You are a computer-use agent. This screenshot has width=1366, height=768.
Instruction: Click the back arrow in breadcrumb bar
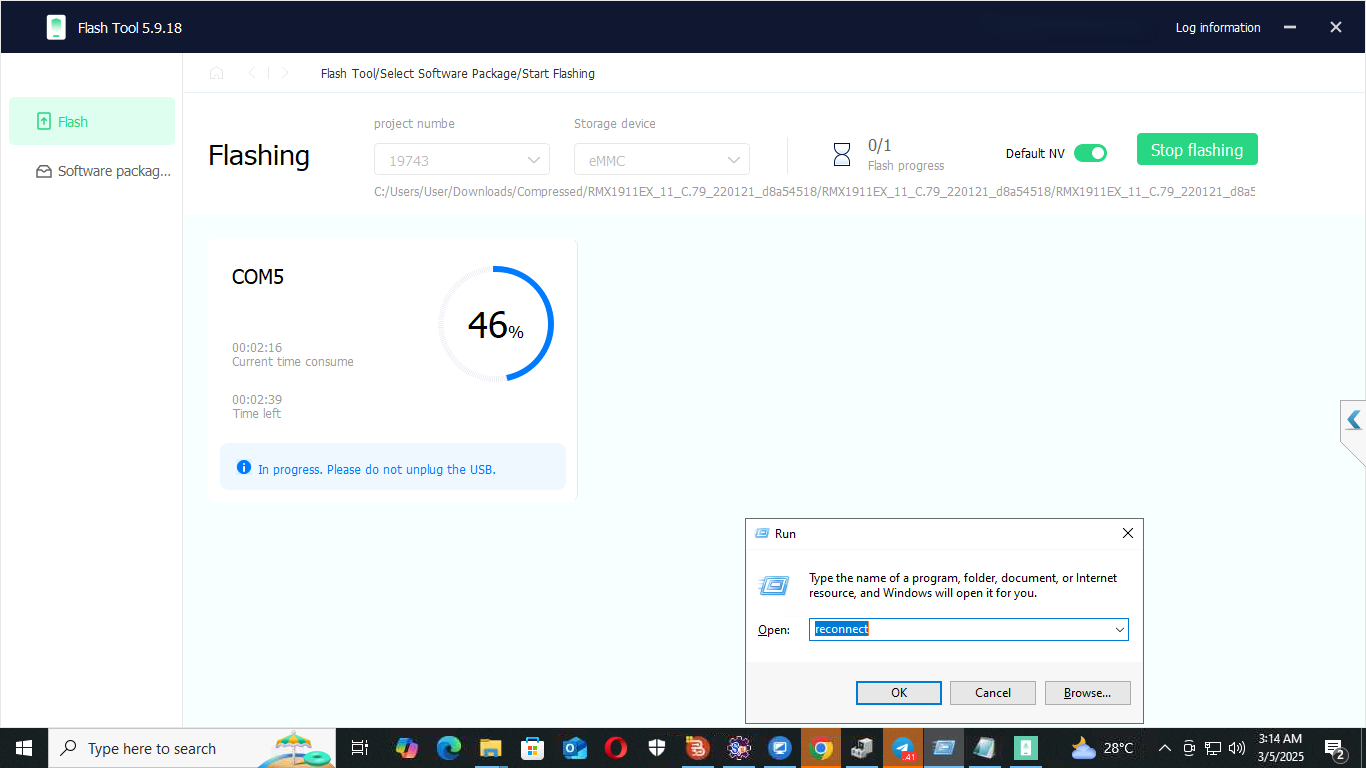pyautogui.click(x=252, y=73)
